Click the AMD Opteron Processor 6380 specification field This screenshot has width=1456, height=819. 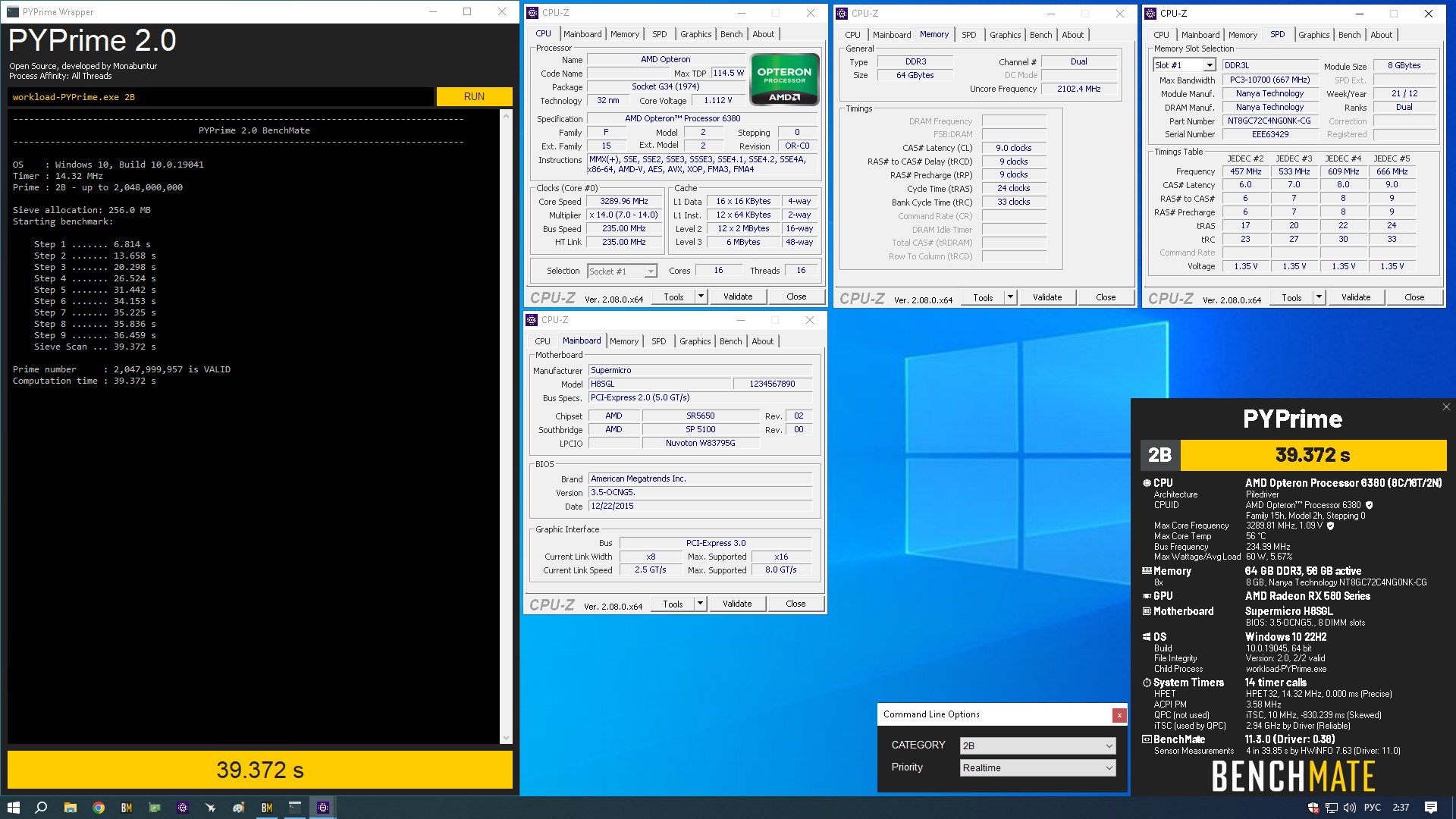pos(701,118)
